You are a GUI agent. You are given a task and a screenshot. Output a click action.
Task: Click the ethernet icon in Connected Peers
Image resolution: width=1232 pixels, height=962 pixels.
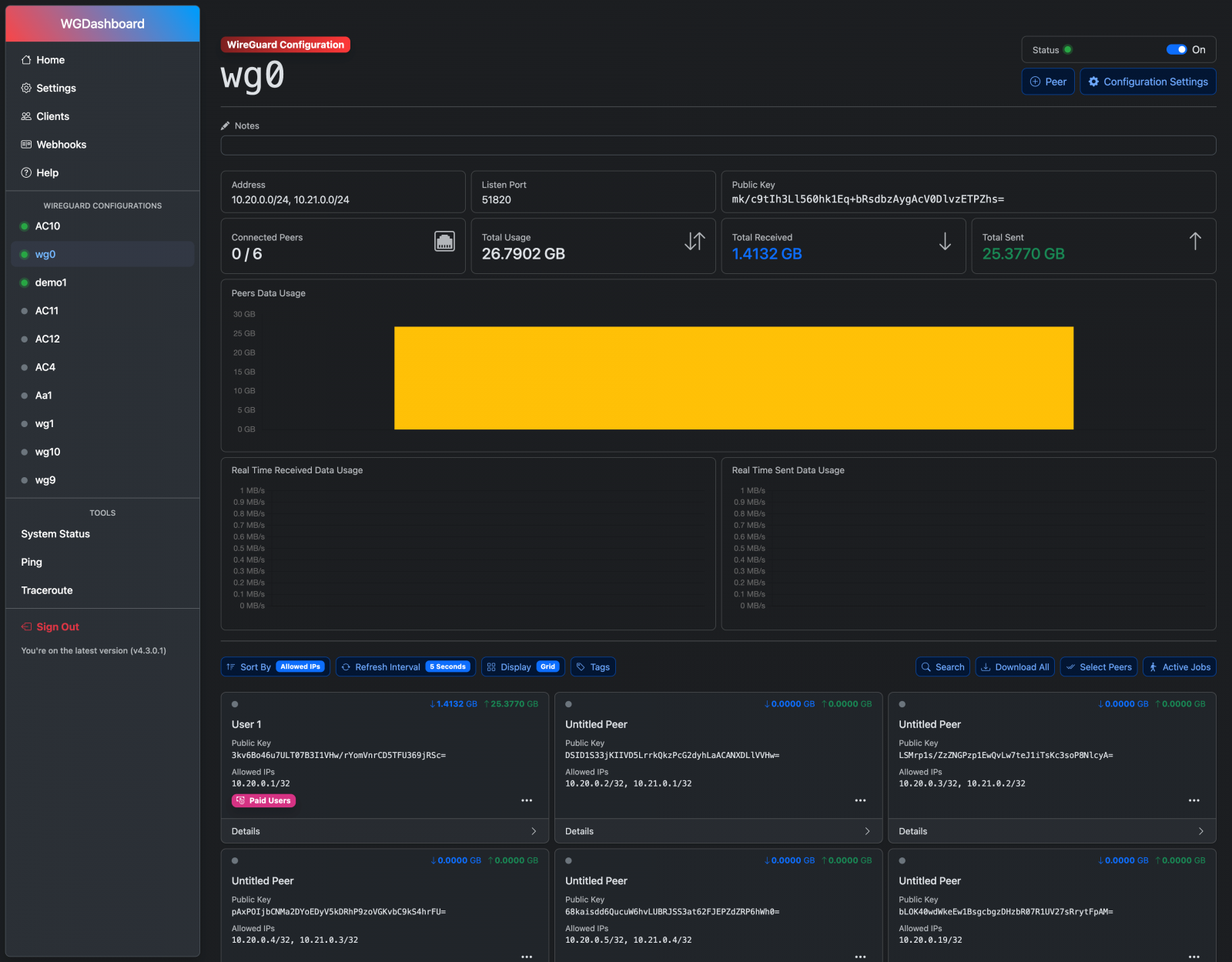pos(444,242)
